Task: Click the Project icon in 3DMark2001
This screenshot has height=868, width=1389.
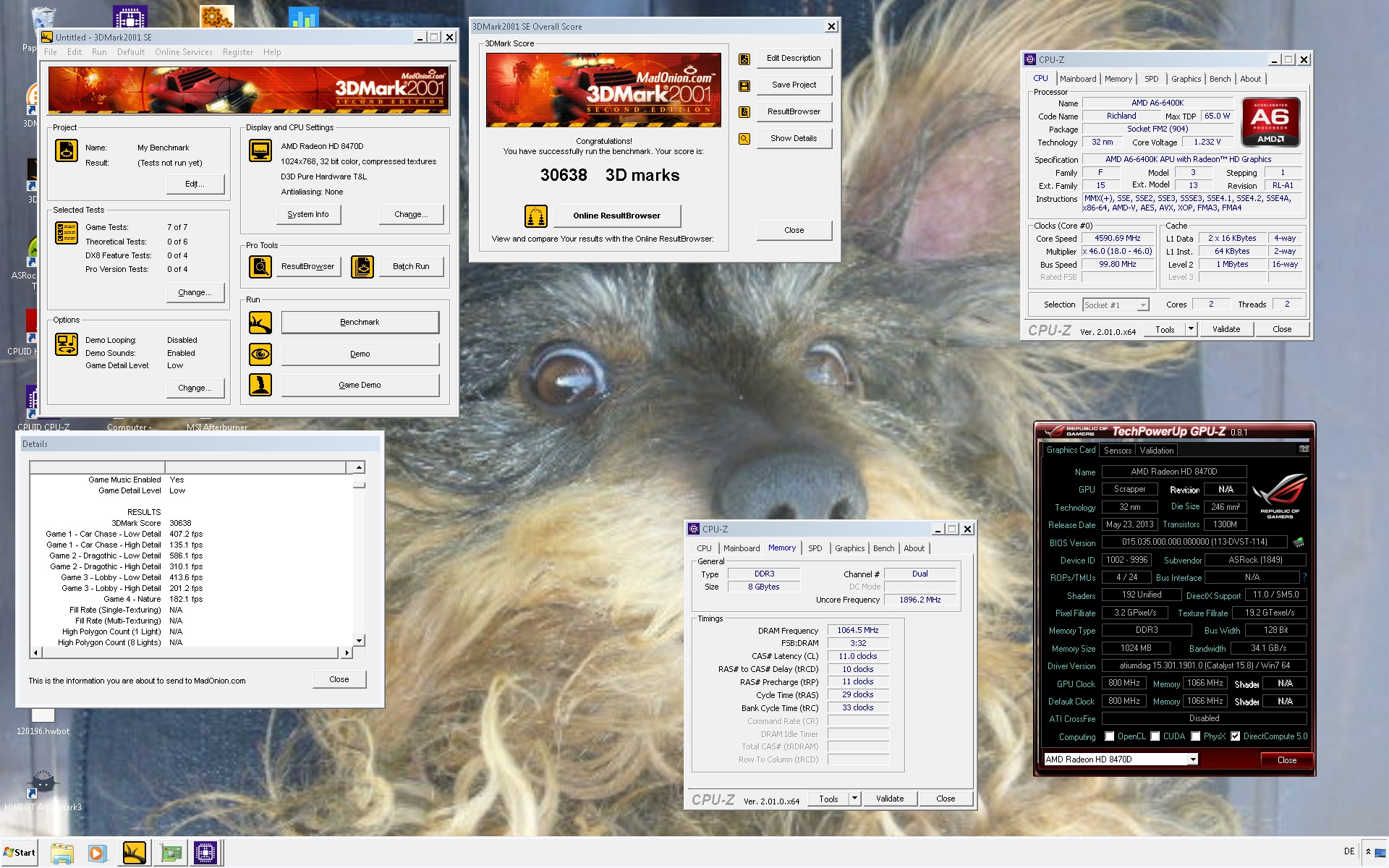Action: [67, 150]
